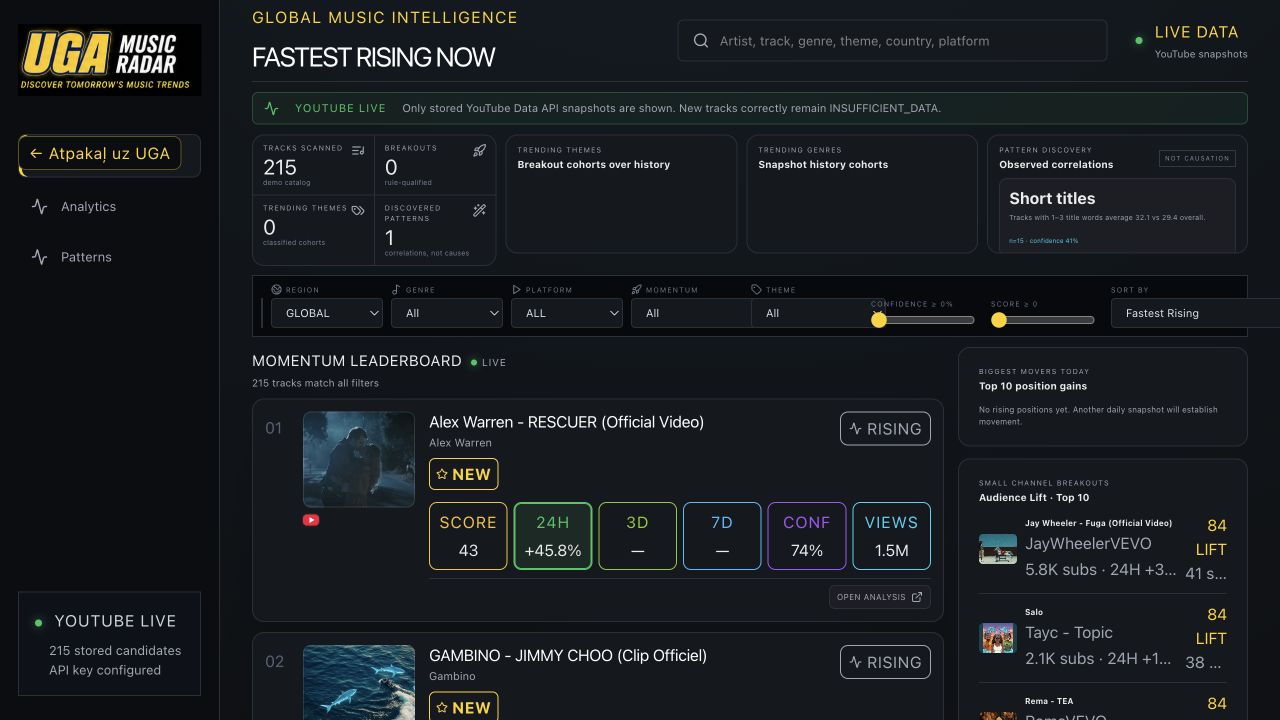Click the Analytics pulse icon in sidebar
This screenshot has height=720, width=1280.
tap(40, 207)
